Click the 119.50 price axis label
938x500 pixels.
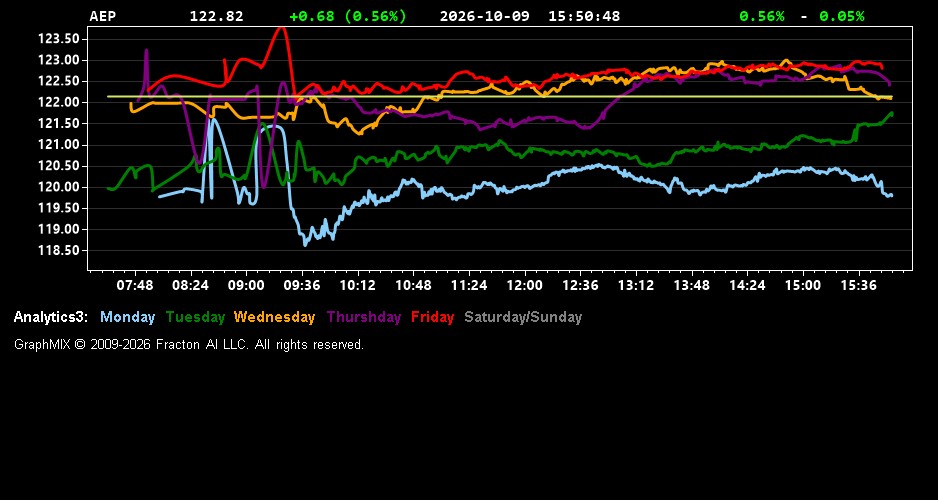pyautogui.click(x=59, y=208)
